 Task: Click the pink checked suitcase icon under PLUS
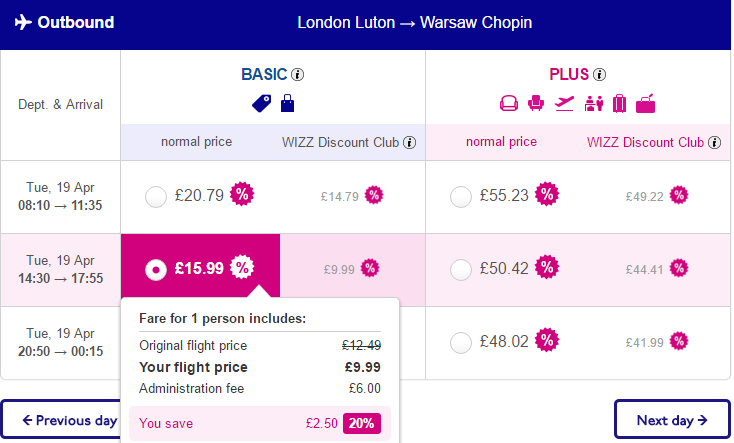(619, 103)
